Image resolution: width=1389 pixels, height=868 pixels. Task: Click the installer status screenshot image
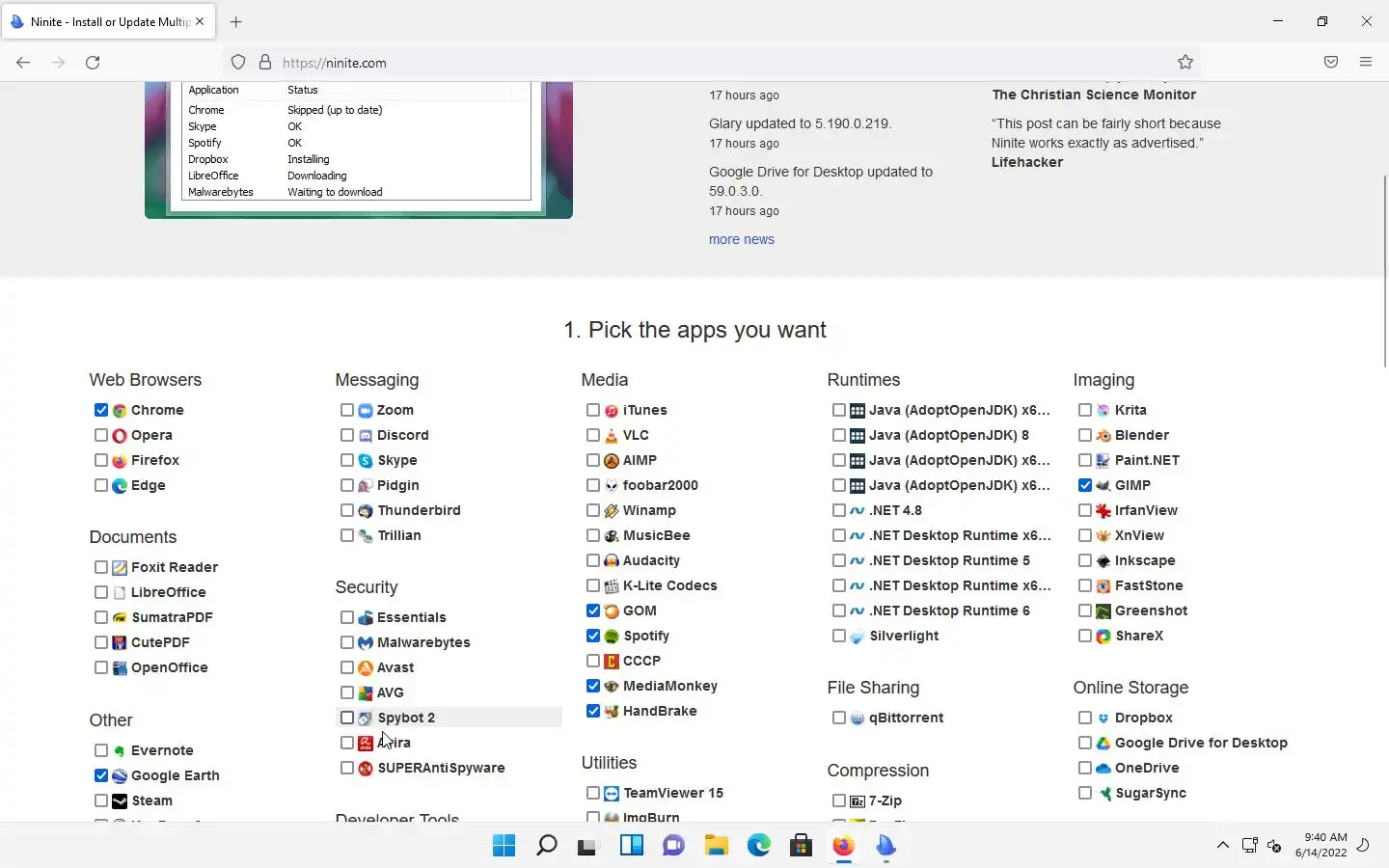point(359,149)
